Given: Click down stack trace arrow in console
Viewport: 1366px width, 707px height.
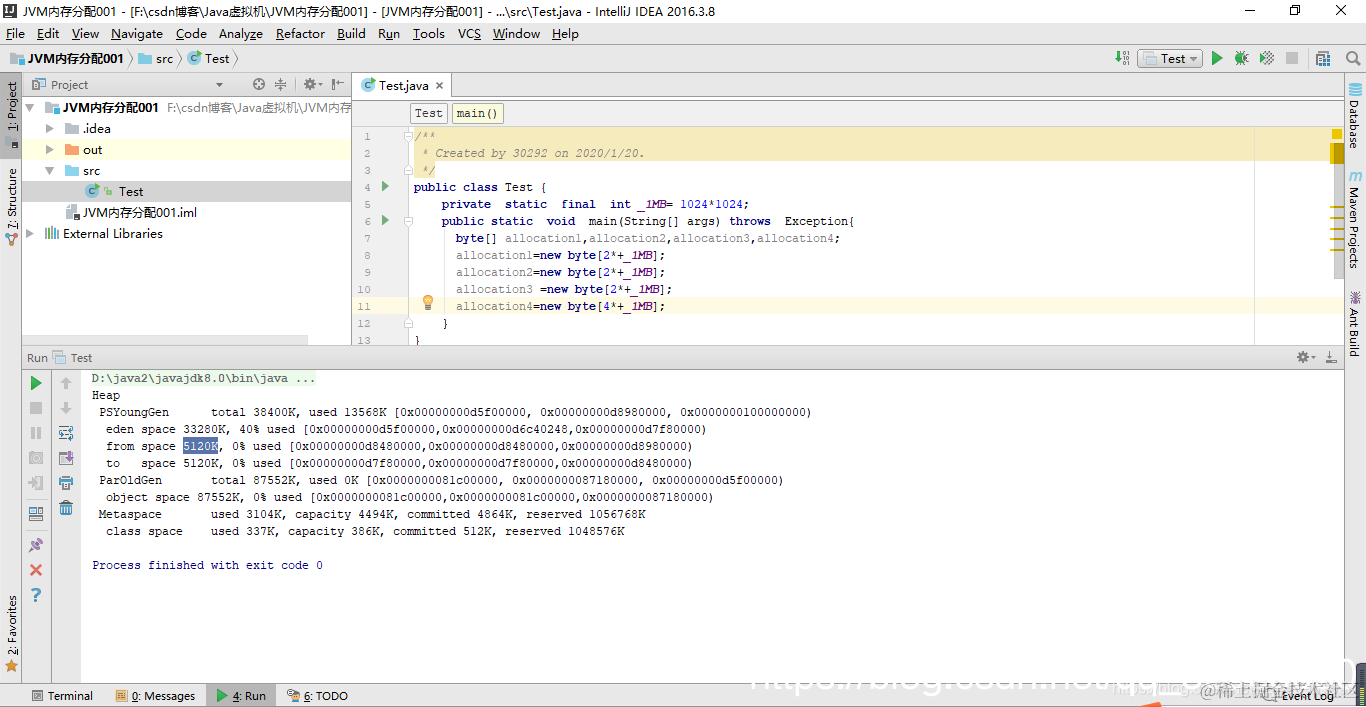Looking at the screenshot, I should tap(66, 408).
